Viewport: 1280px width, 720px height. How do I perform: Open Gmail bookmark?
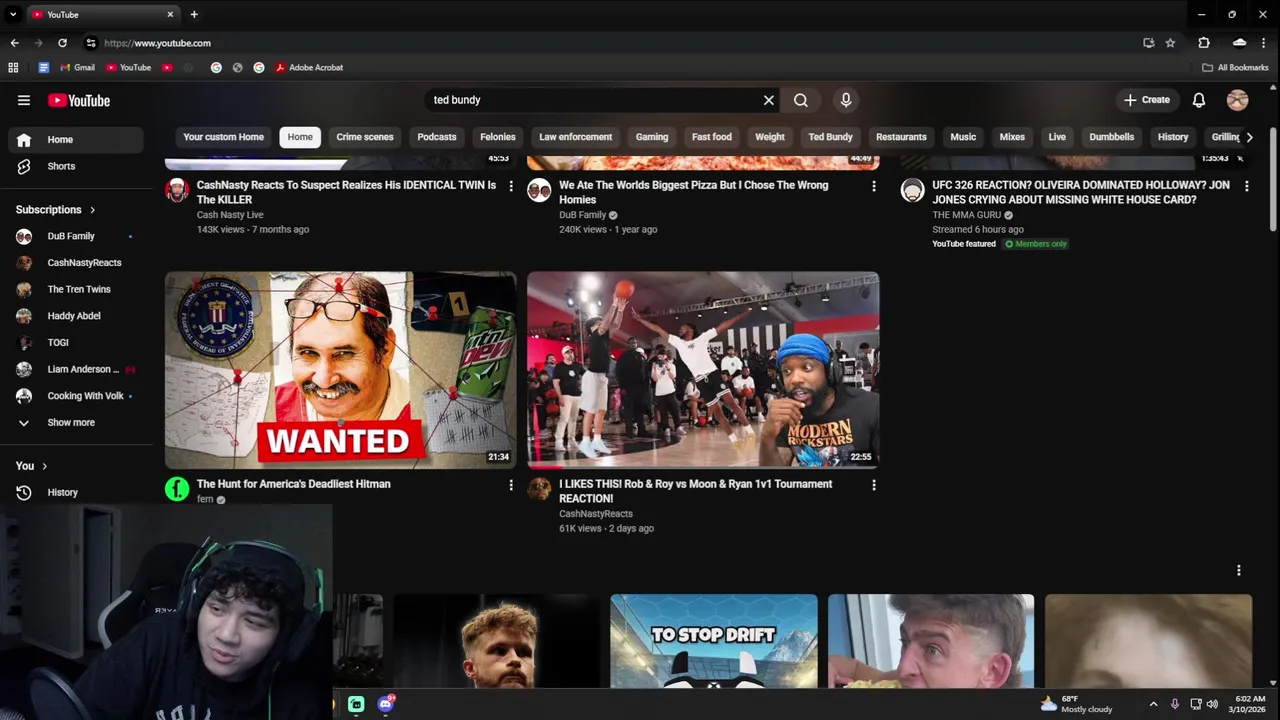(77, 68)
